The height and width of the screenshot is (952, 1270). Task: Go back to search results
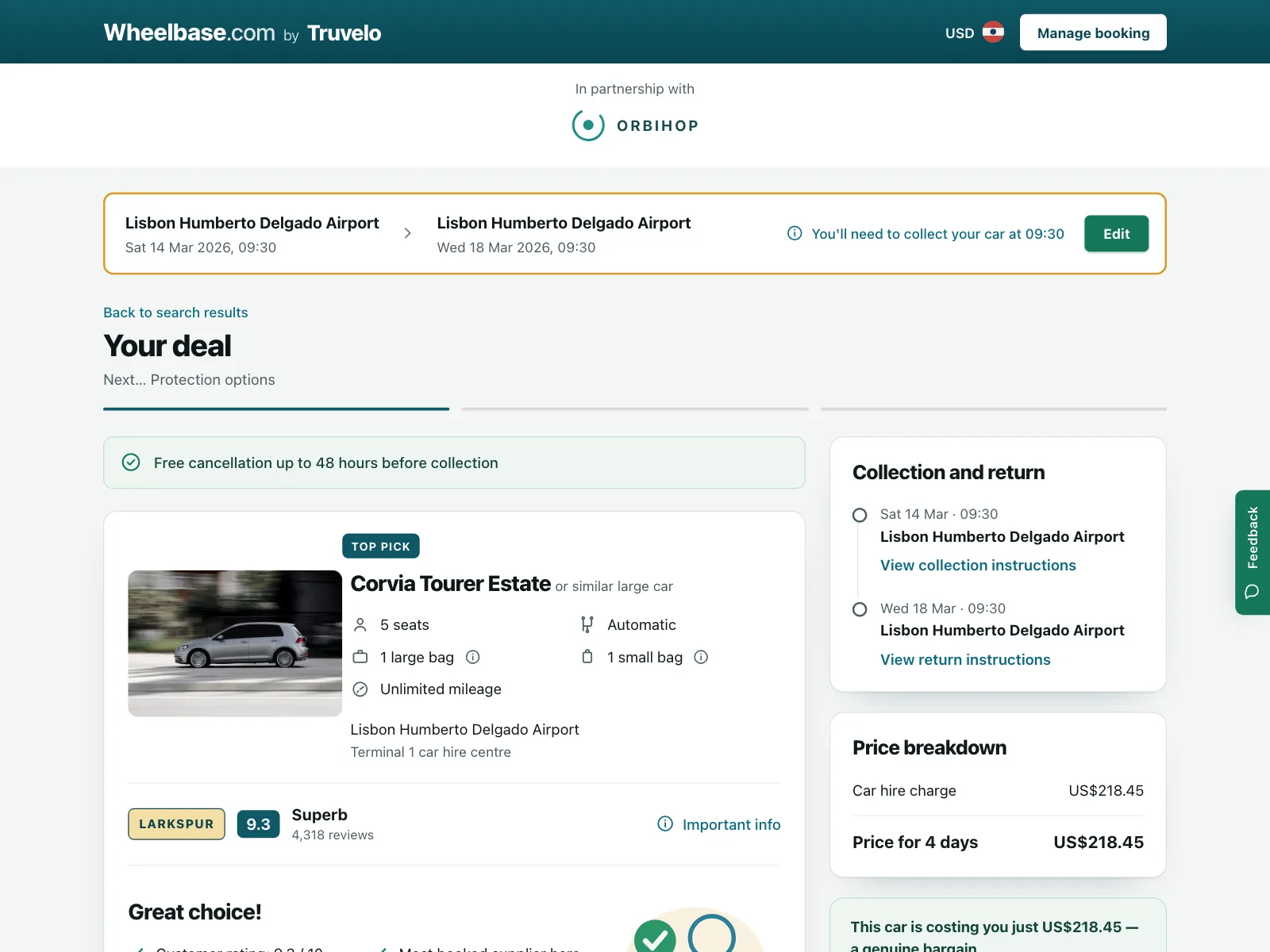tap(175, 313)
